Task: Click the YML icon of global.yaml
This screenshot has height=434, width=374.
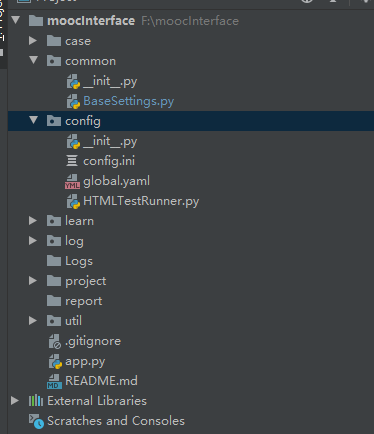Action: [72, 181]
